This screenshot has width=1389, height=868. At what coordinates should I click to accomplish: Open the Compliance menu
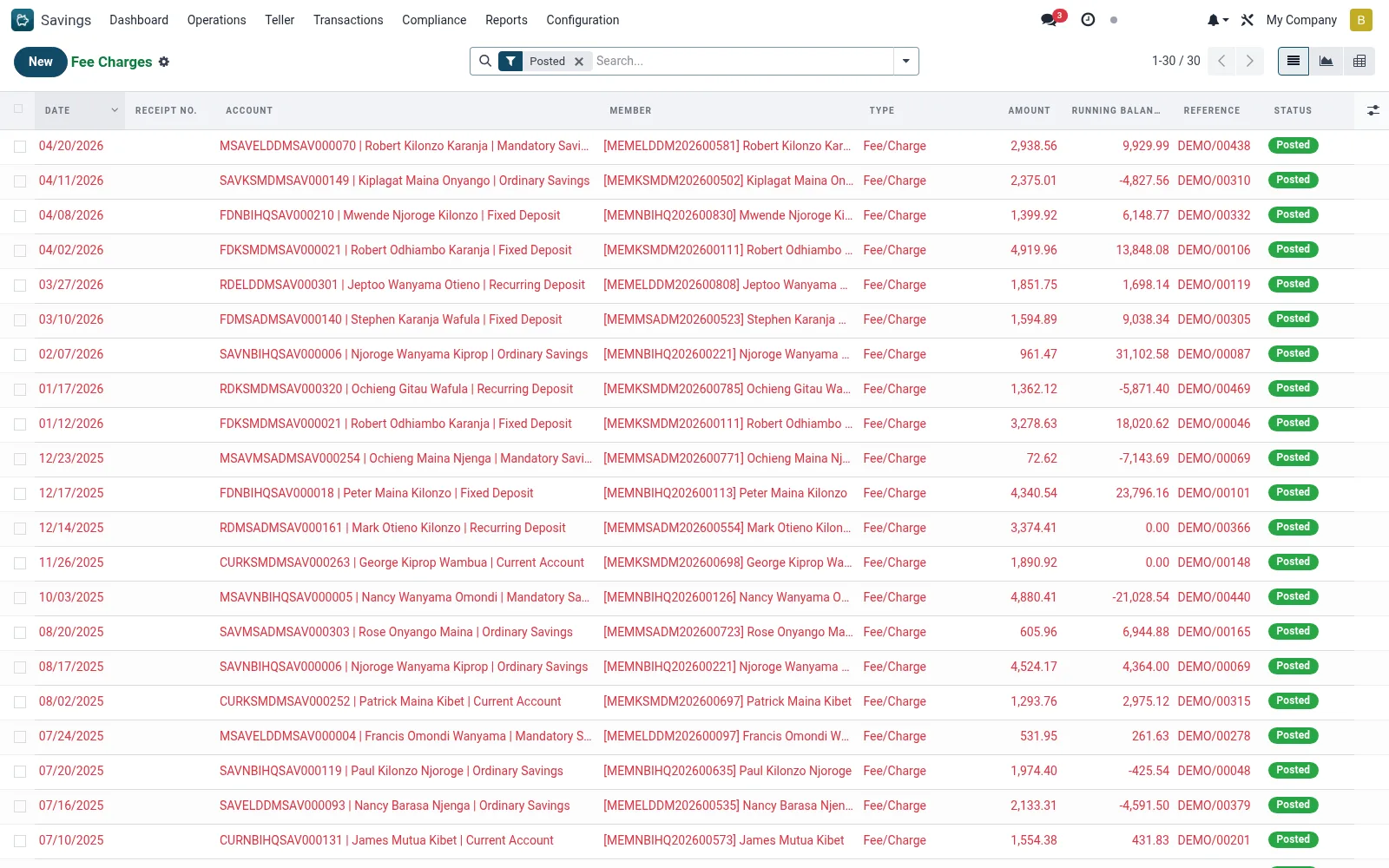434,20
